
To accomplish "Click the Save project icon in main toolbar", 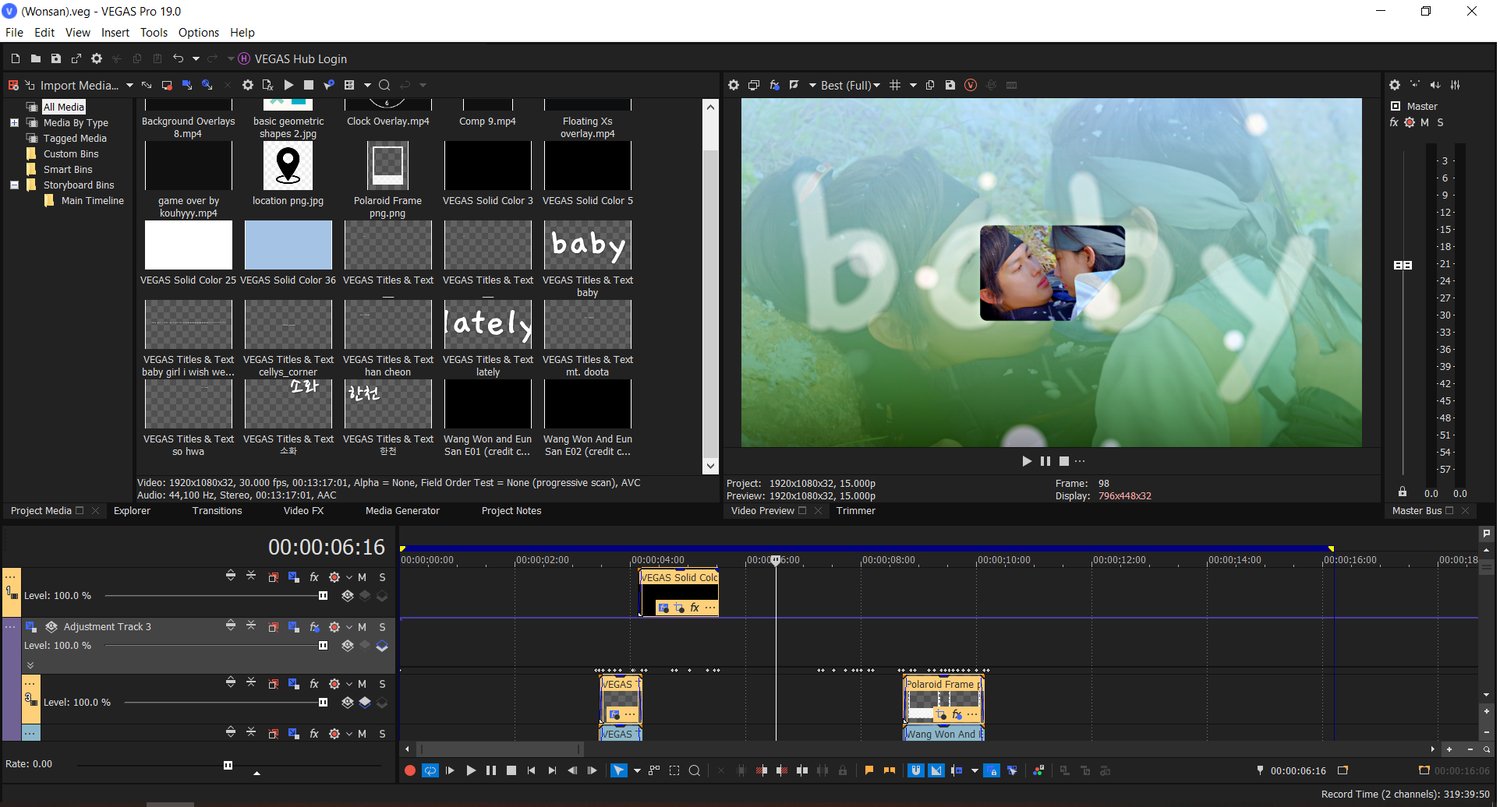I will 55,59.
